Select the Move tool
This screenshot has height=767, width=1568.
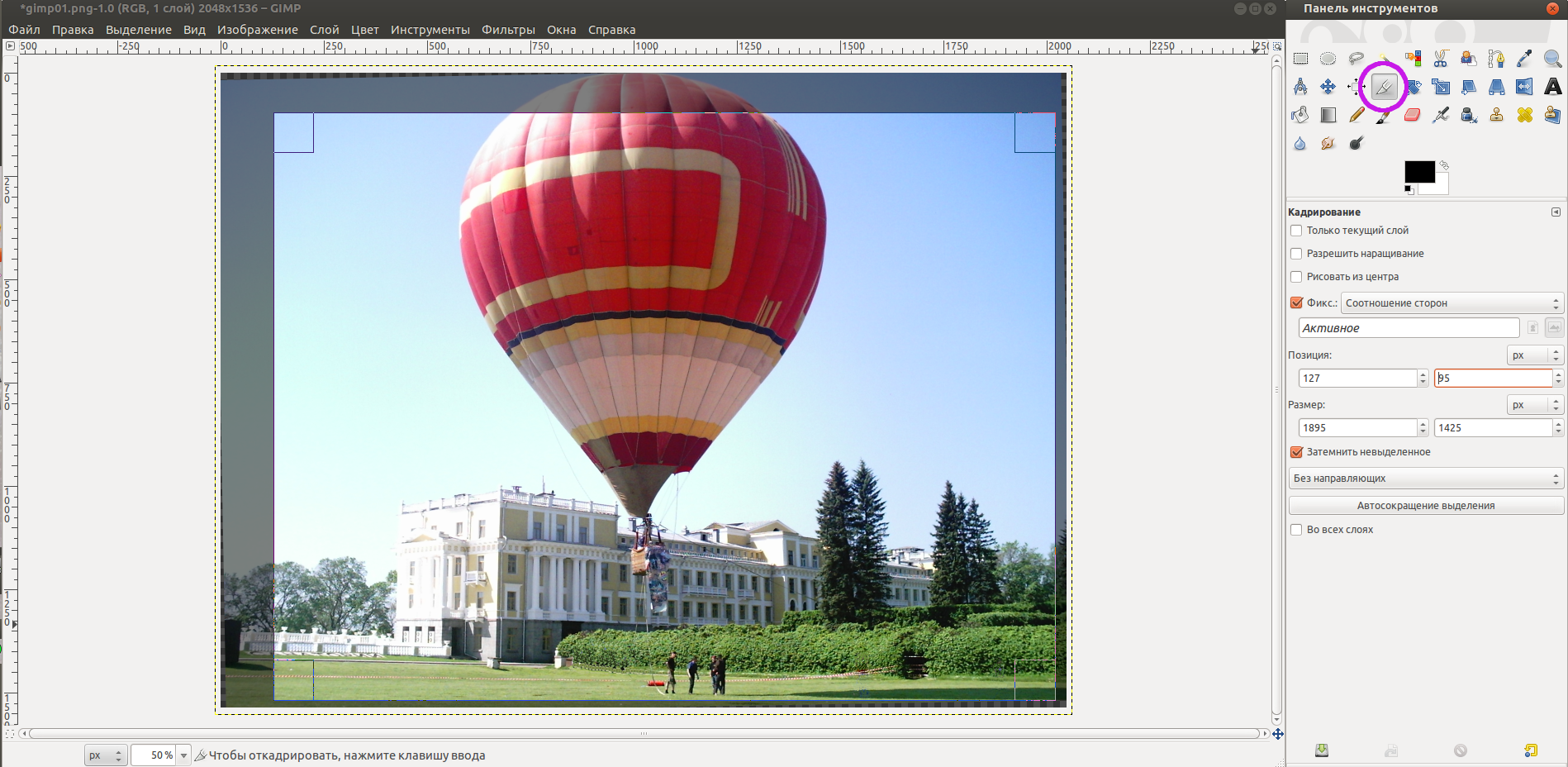[x=1328, y=87]
